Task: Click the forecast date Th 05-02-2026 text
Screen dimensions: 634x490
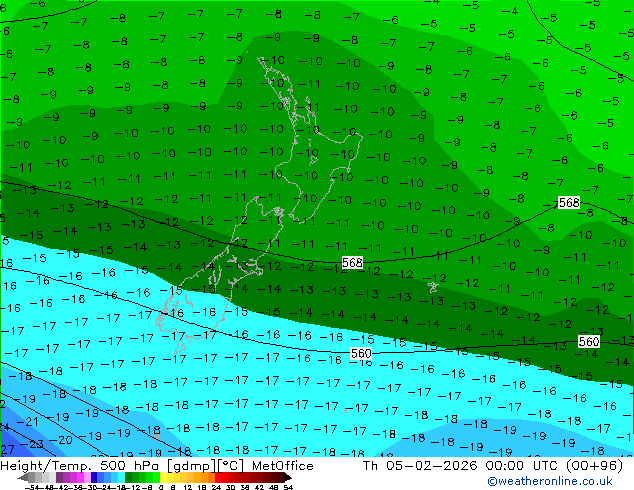Action: click(x=420, y=466)
